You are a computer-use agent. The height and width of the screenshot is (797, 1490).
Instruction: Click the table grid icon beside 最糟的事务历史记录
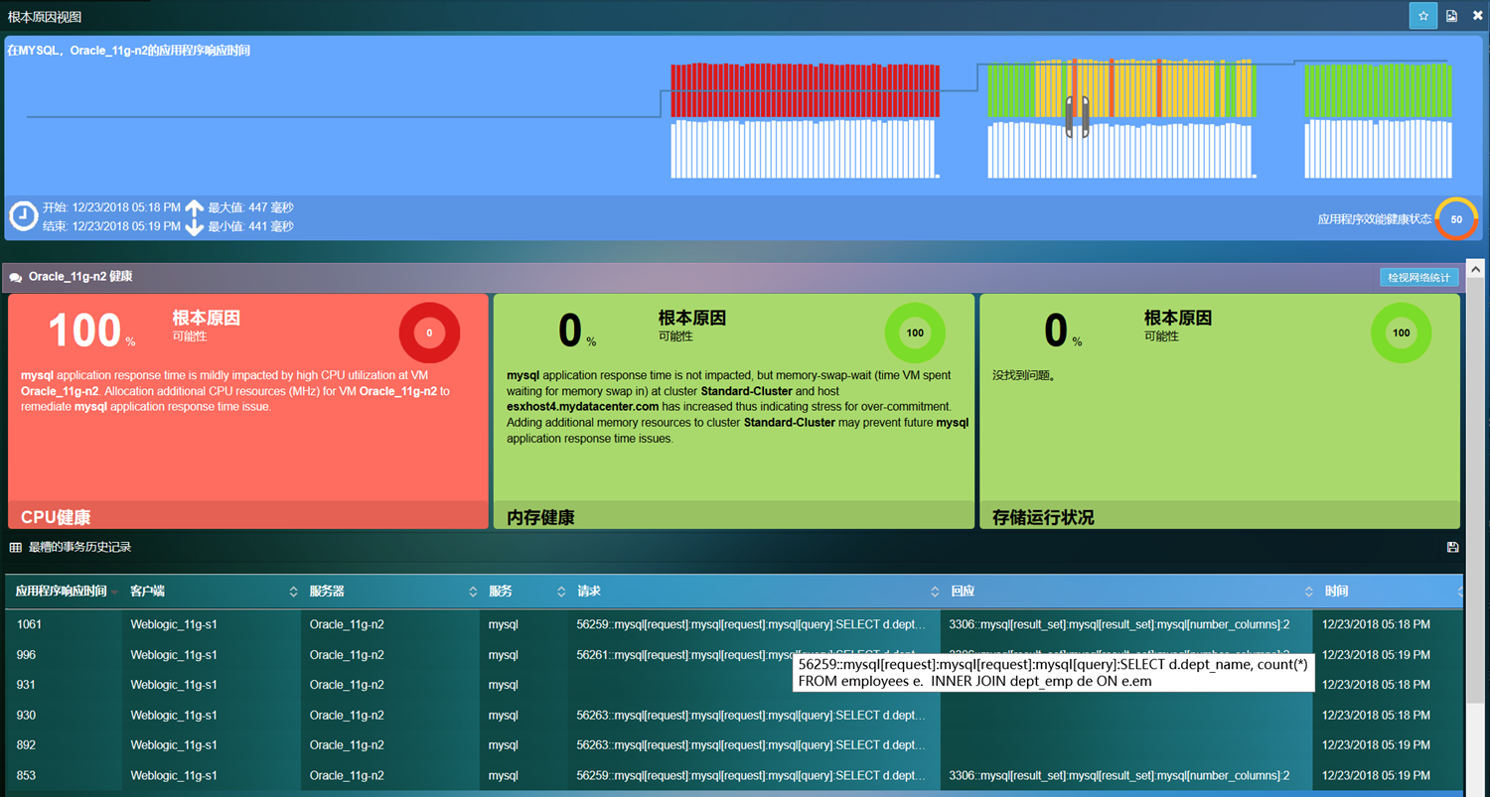pos(16,547)
